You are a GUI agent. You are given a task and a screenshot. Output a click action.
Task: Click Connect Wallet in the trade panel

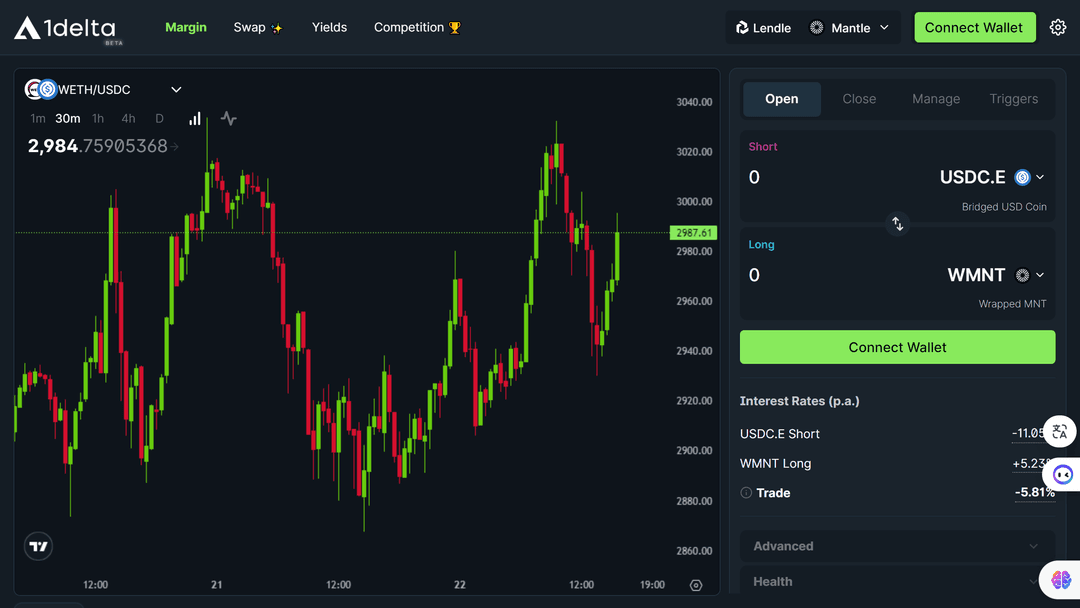897,347
